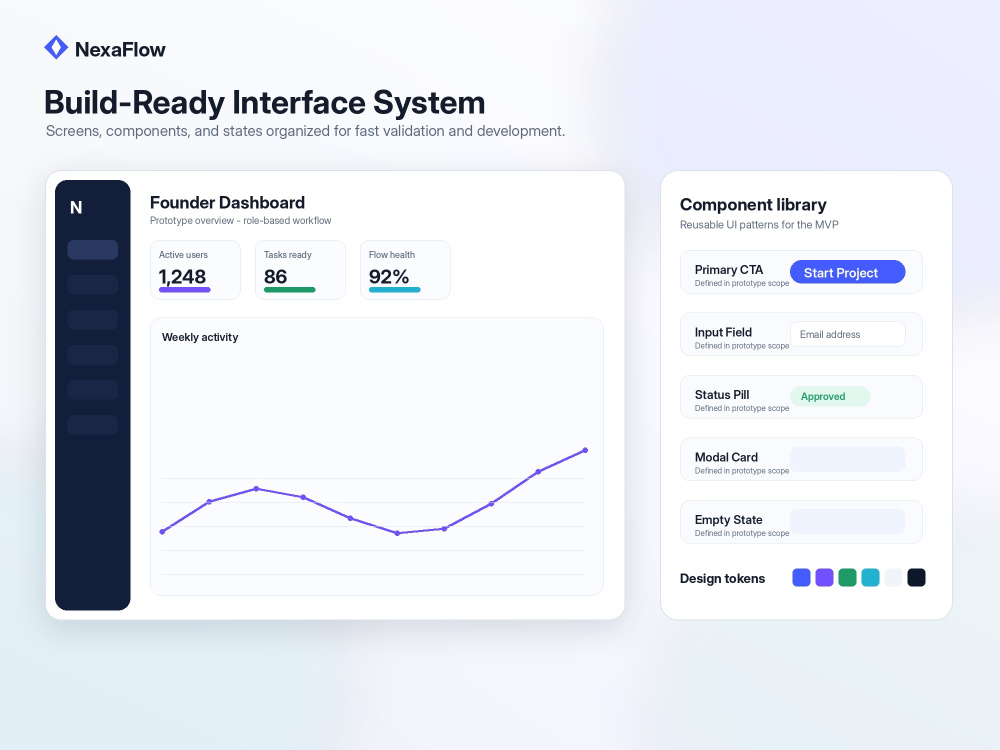Click the green progress bar under 86
The width and height of the screenshot is (1000, 750).
(x=290, y=290)
